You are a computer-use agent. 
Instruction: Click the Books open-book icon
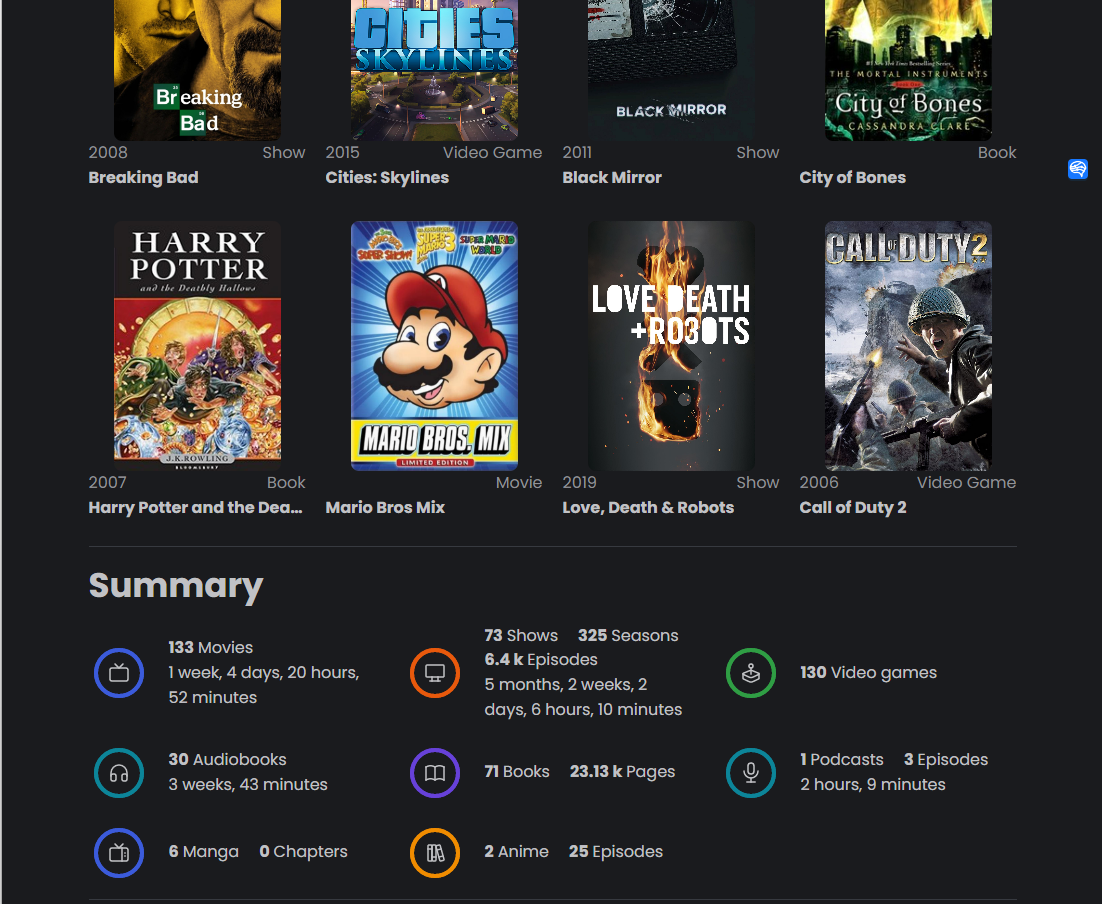tap(435, 773)
